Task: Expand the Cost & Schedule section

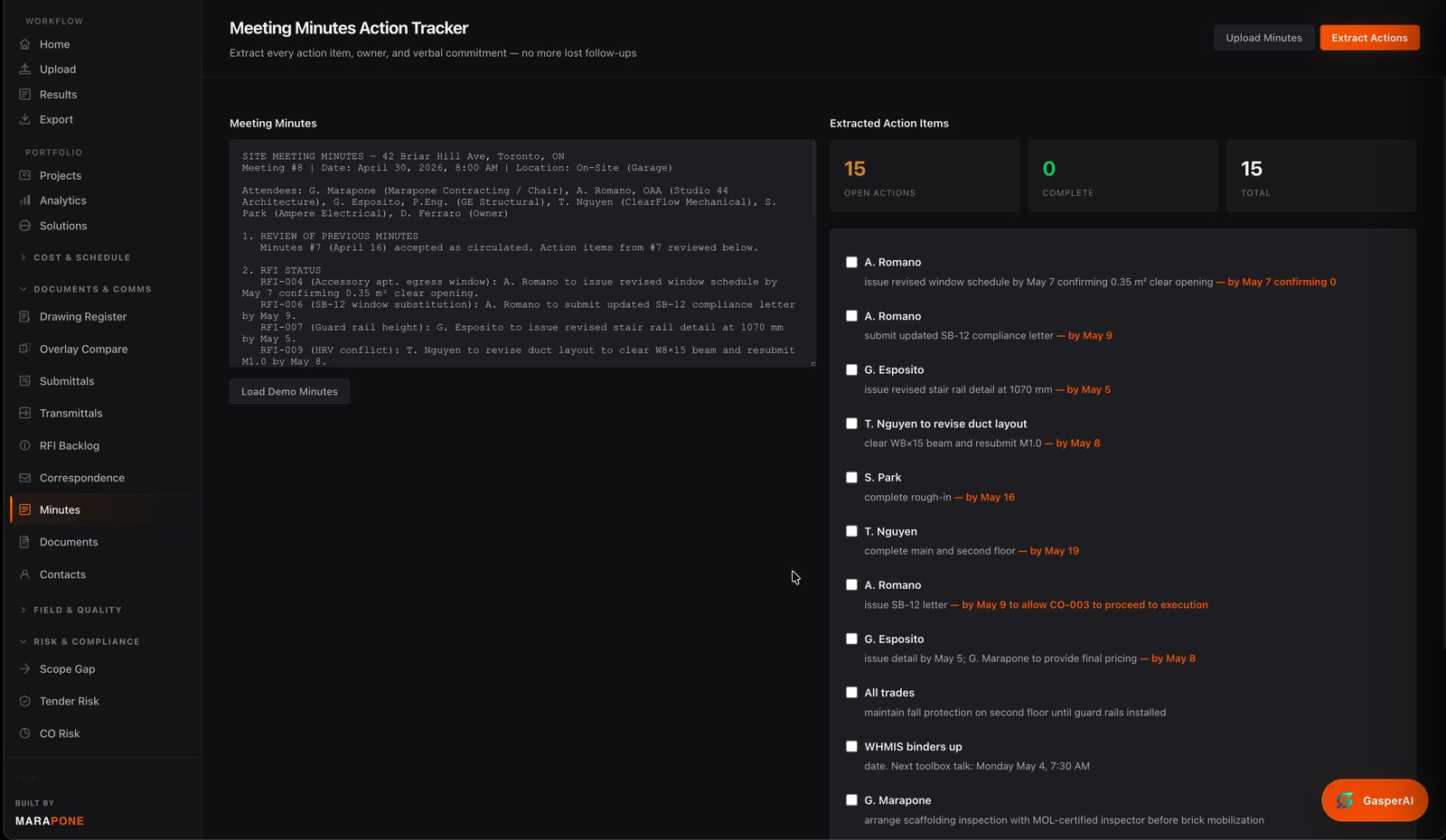Action: point(82,257)
